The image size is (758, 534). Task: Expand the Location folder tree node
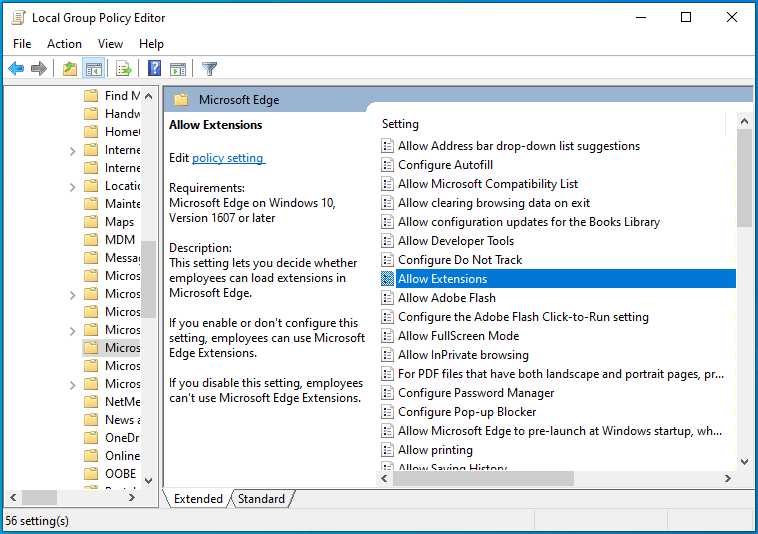click(73, 186)
